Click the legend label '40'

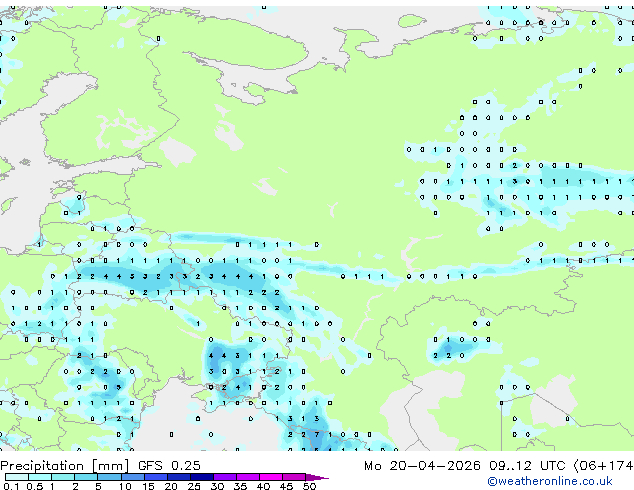click(x=263, y=486)
